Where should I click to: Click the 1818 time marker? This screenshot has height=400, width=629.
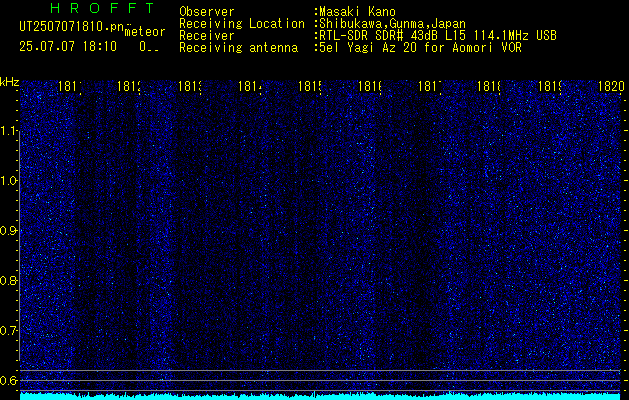click(x=489, y=86)
